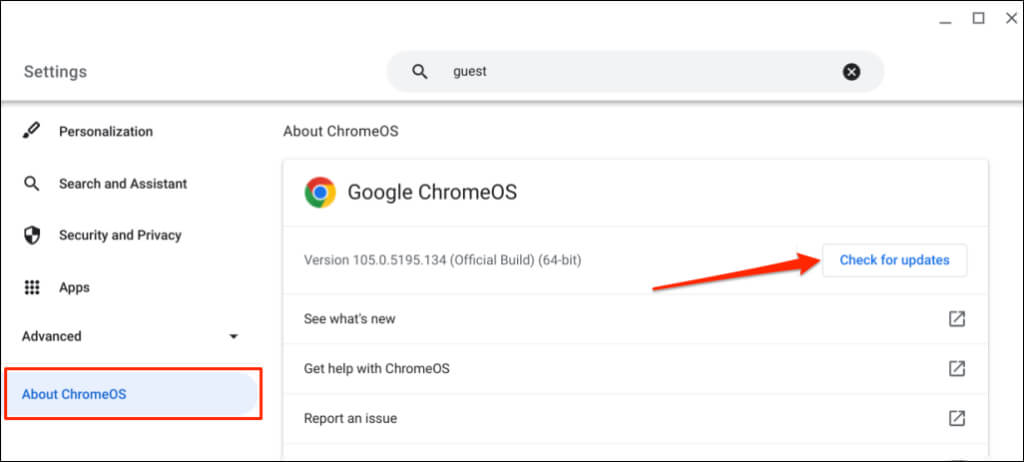1024x462 pixels.
Task: Click the Apps grid icon
Action: coord(32,288)
